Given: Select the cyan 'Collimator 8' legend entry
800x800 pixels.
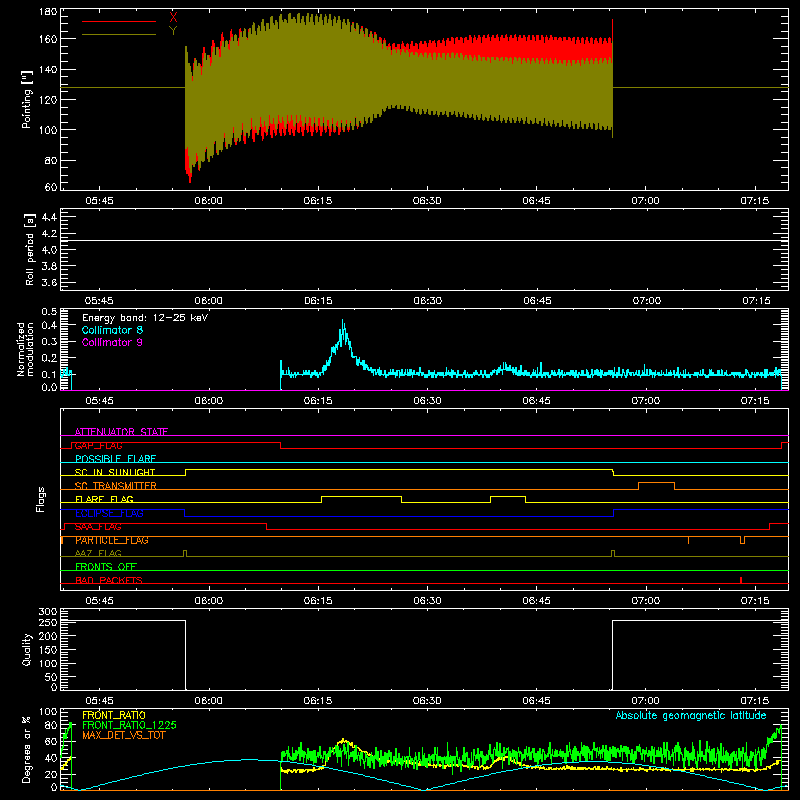Looking at the screenshot, I should (x=112, y=330).
